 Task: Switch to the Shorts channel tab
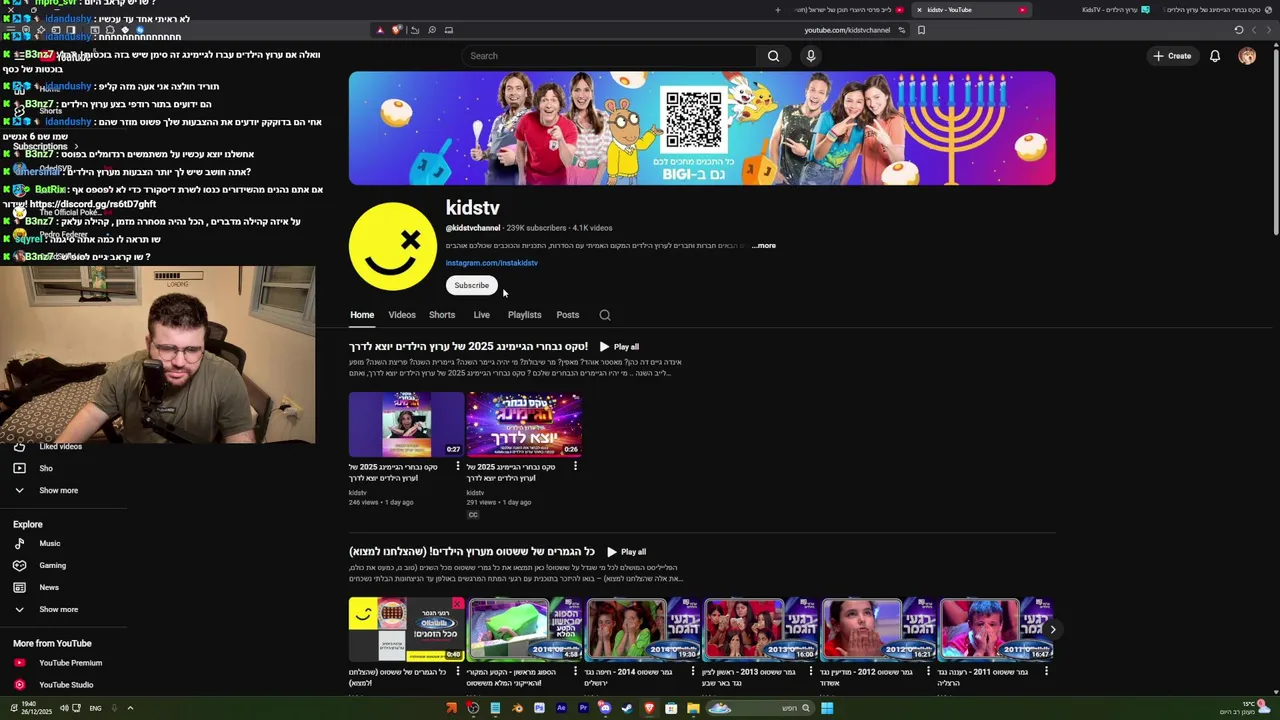click(442, 315)
